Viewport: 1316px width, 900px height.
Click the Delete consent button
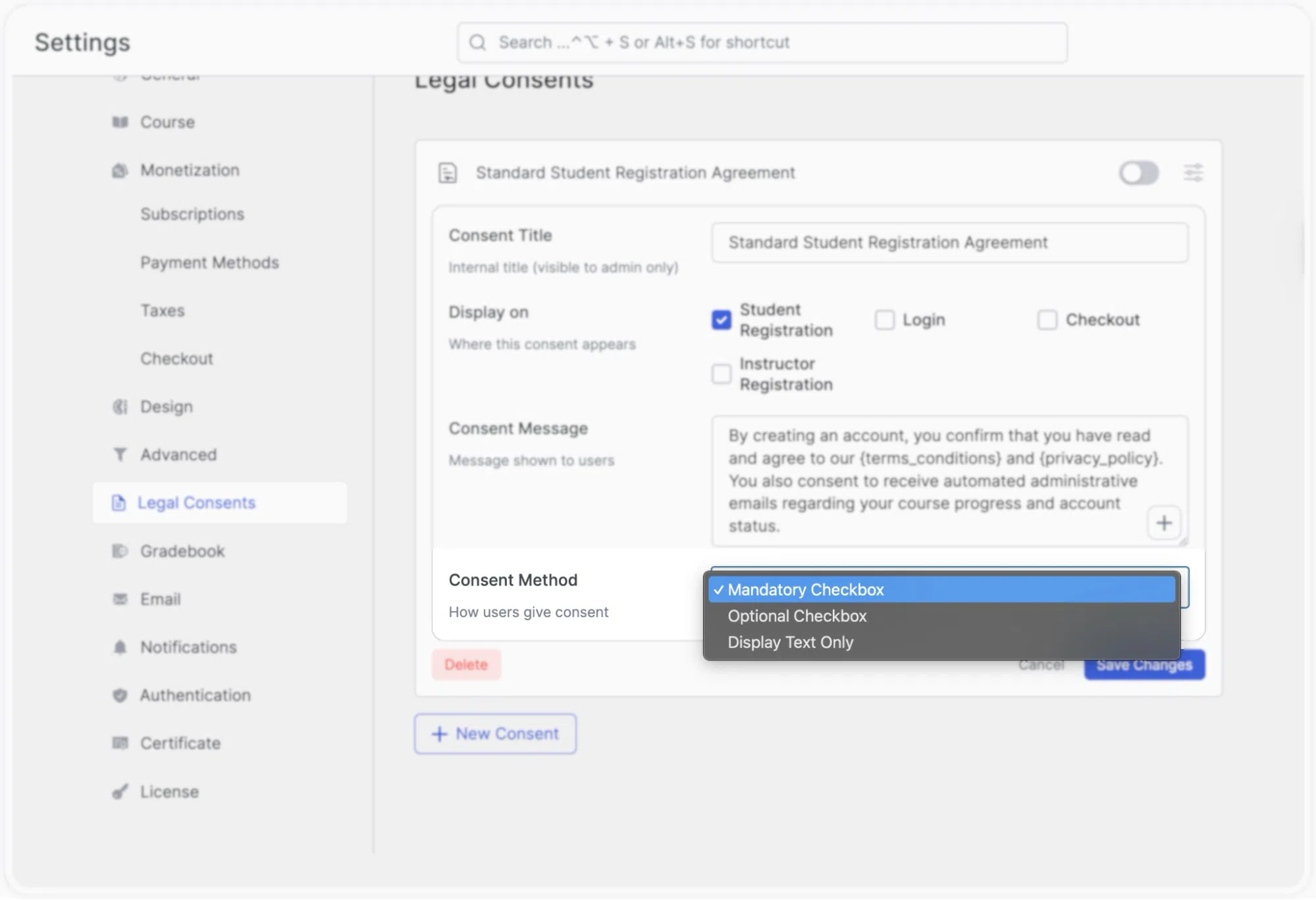point(466,665)
